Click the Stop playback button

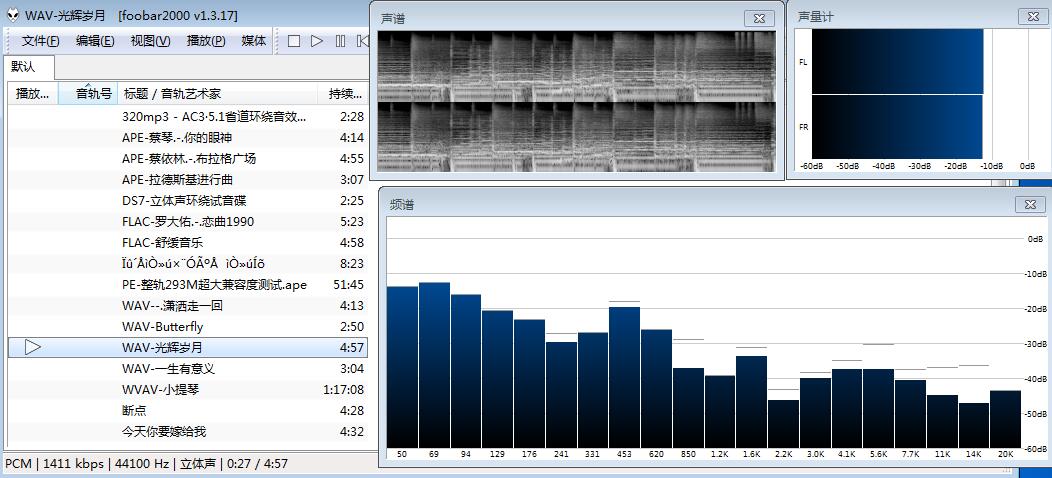[x=294, y=41]
